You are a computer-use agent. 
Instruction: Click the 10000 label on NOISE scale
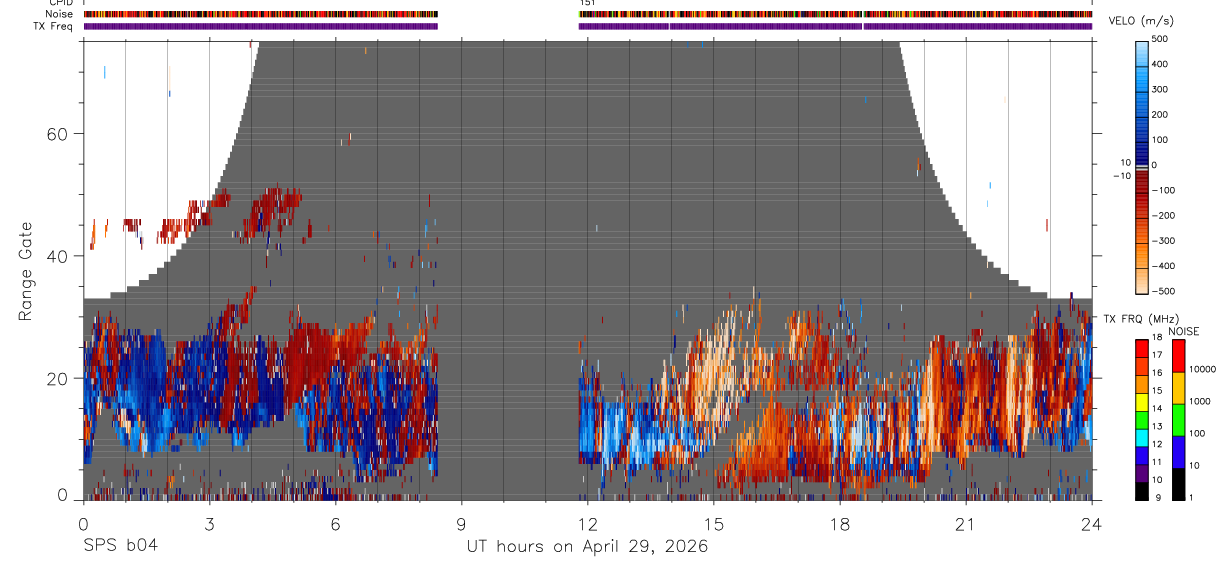click(x=1201, y=369)
